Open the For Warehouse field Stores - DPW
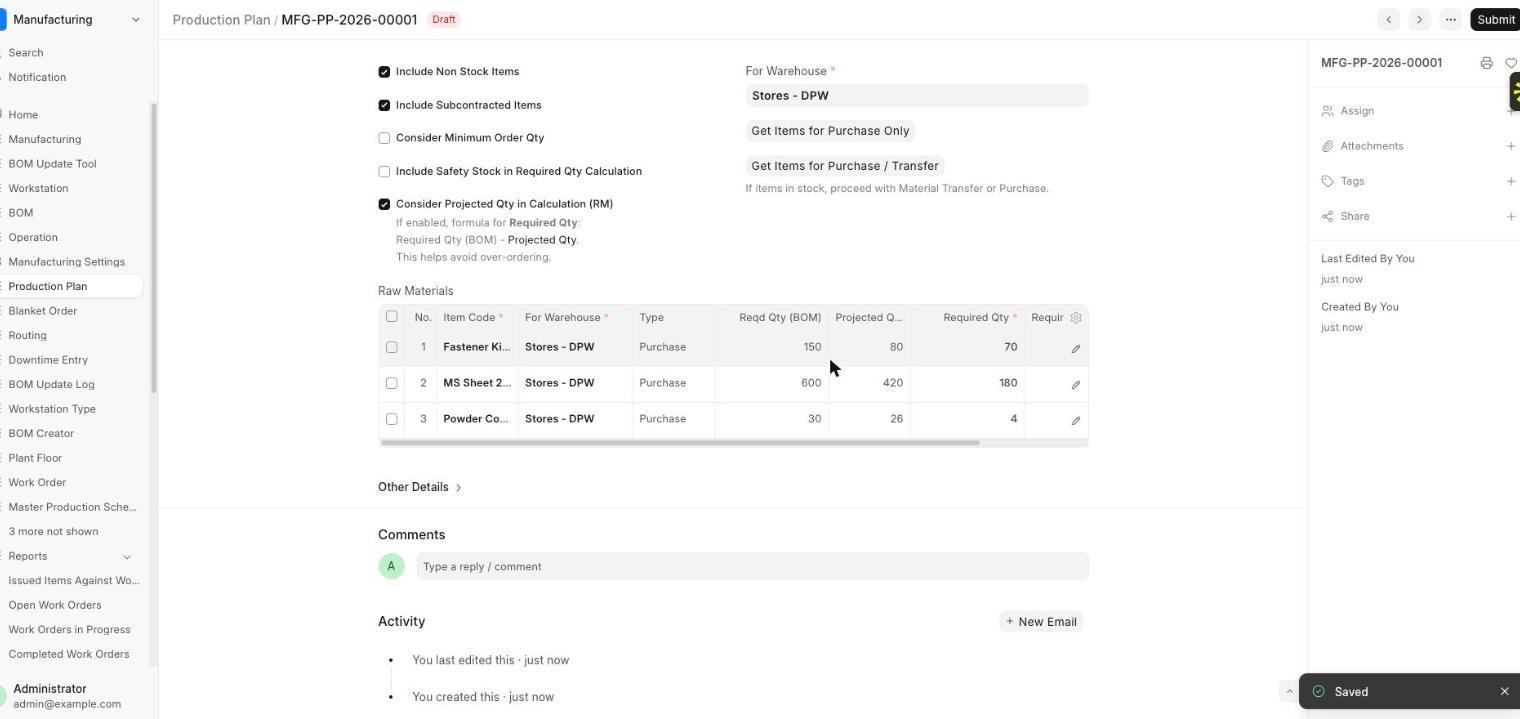This screenshot has width=1520, height=719. pyautogui.click(x=917, y=96)
